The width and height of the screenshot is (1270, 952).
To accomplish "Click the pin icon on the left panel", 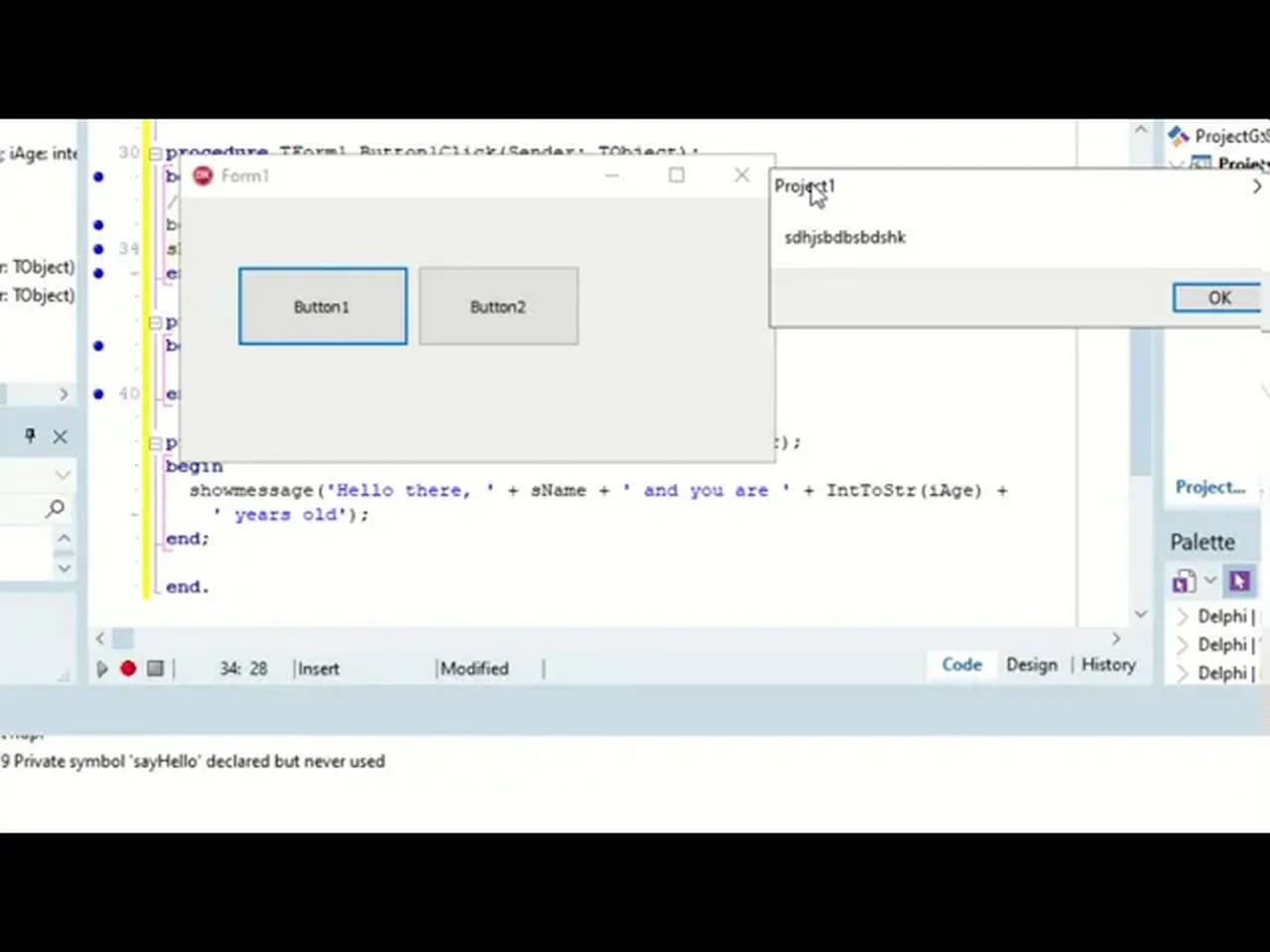I will [x=29, y=436].
